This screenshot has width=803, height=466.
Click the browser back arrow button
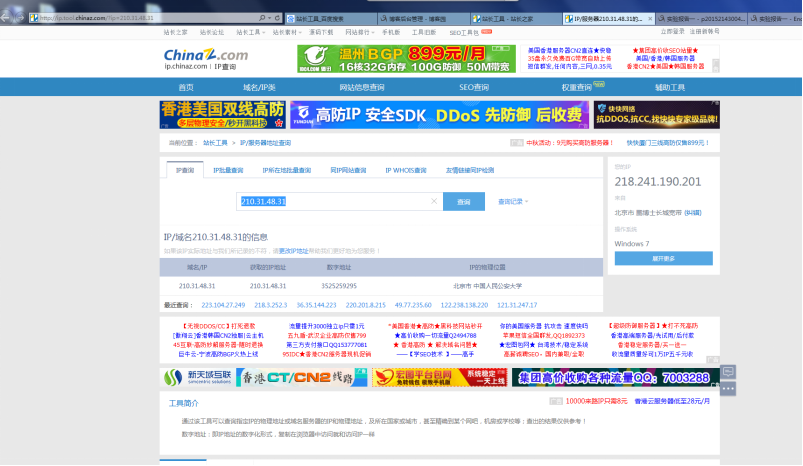pyautogui.click(x=5, y=17)
